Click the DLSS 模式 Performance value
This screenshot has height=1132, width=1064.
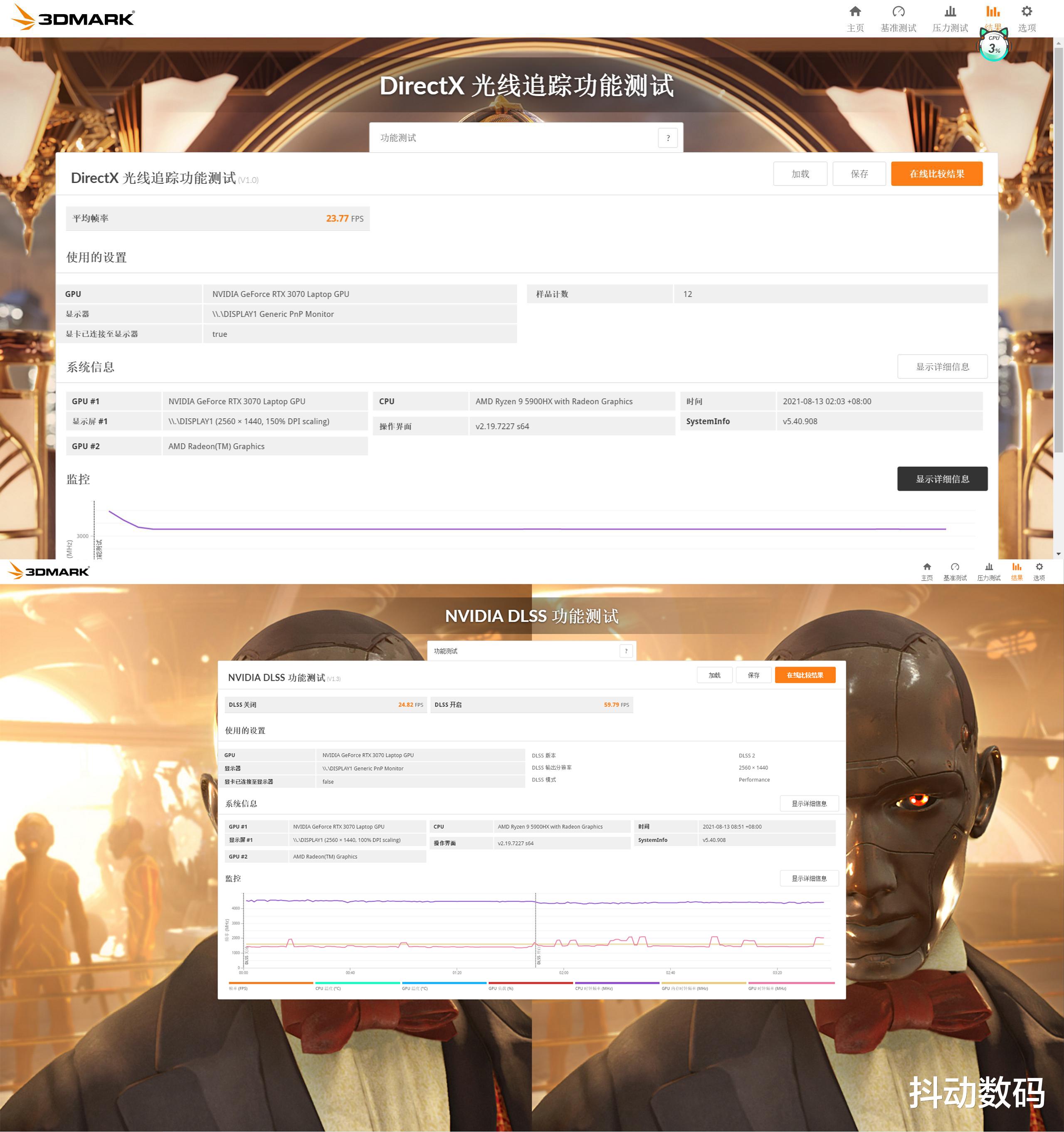tap(754, 779)
